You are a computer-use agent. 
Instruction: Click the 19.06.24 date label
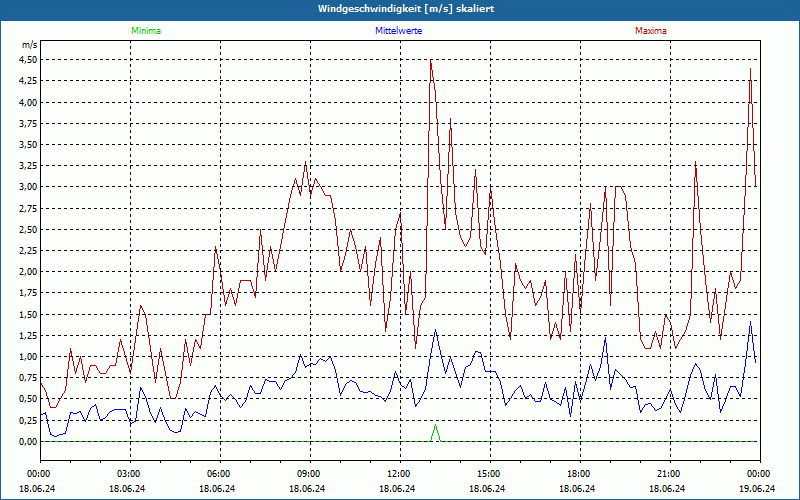point(758,489)
